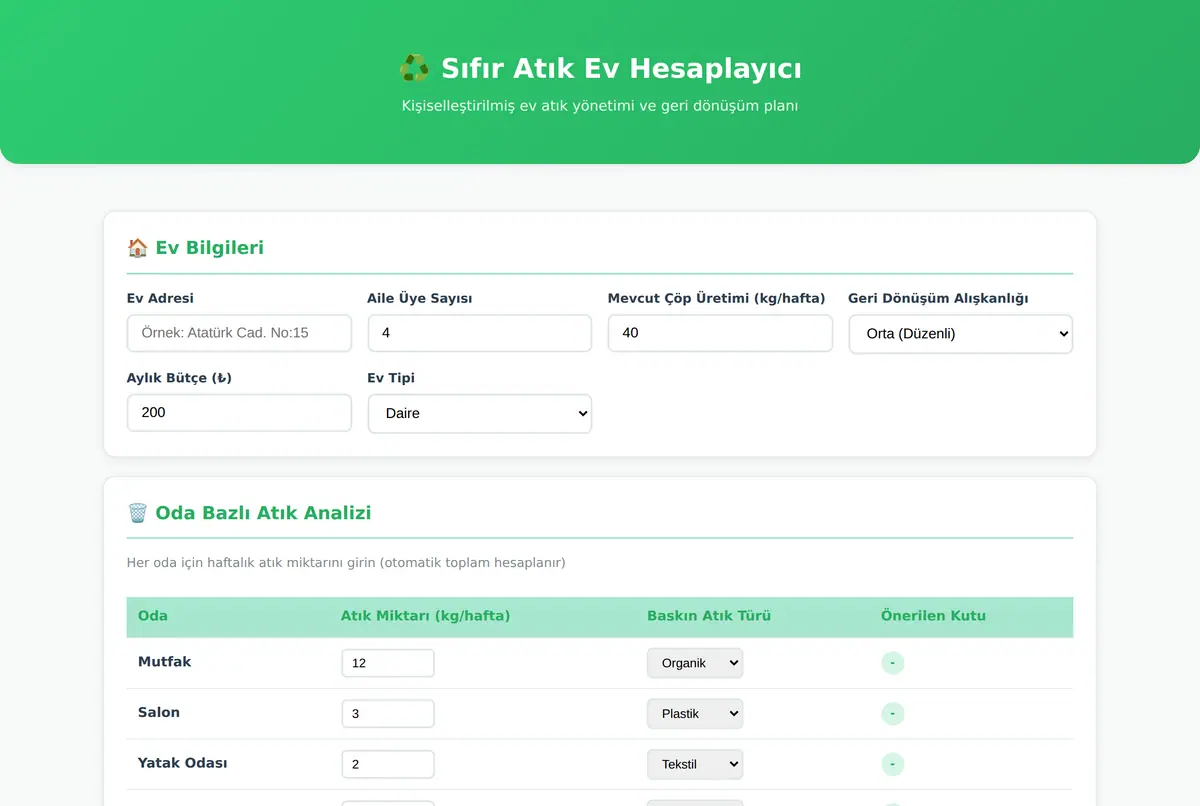The width and height of the screenshot is (1200, 806).
Task: Click the Aylık Bütçe (₺) label
Action: click(180, 378)
